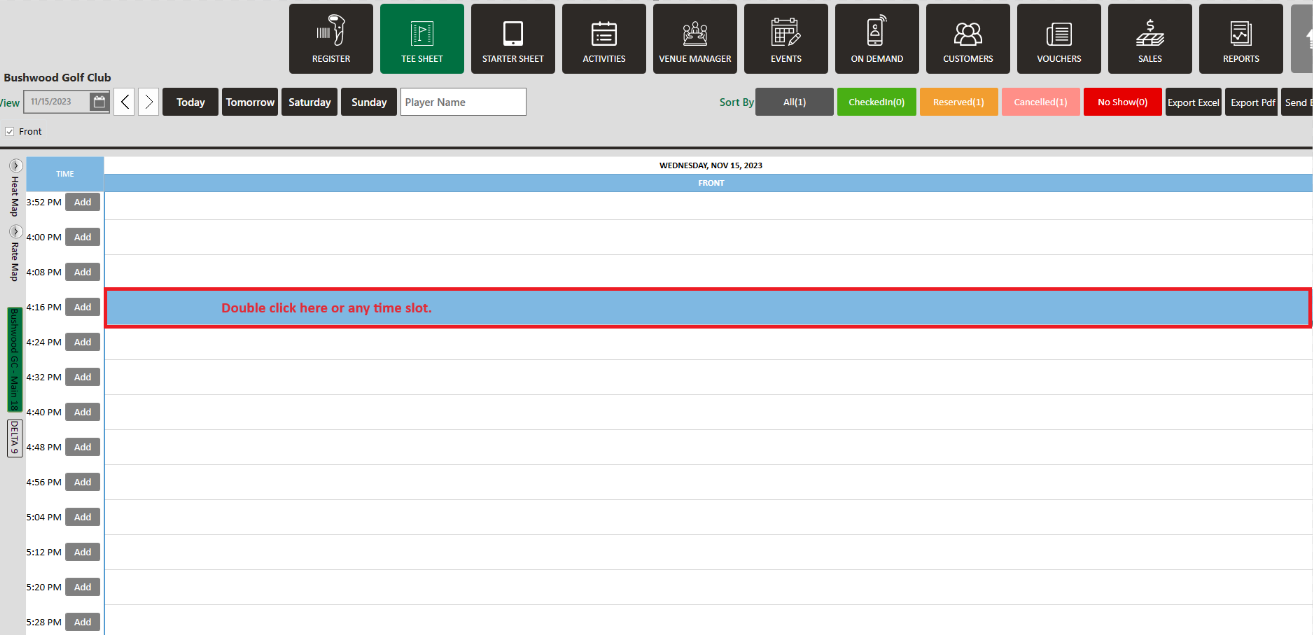Add a booking at 5:28 PM
This screenshot has height=635, width=1313.
click(82, 622)
